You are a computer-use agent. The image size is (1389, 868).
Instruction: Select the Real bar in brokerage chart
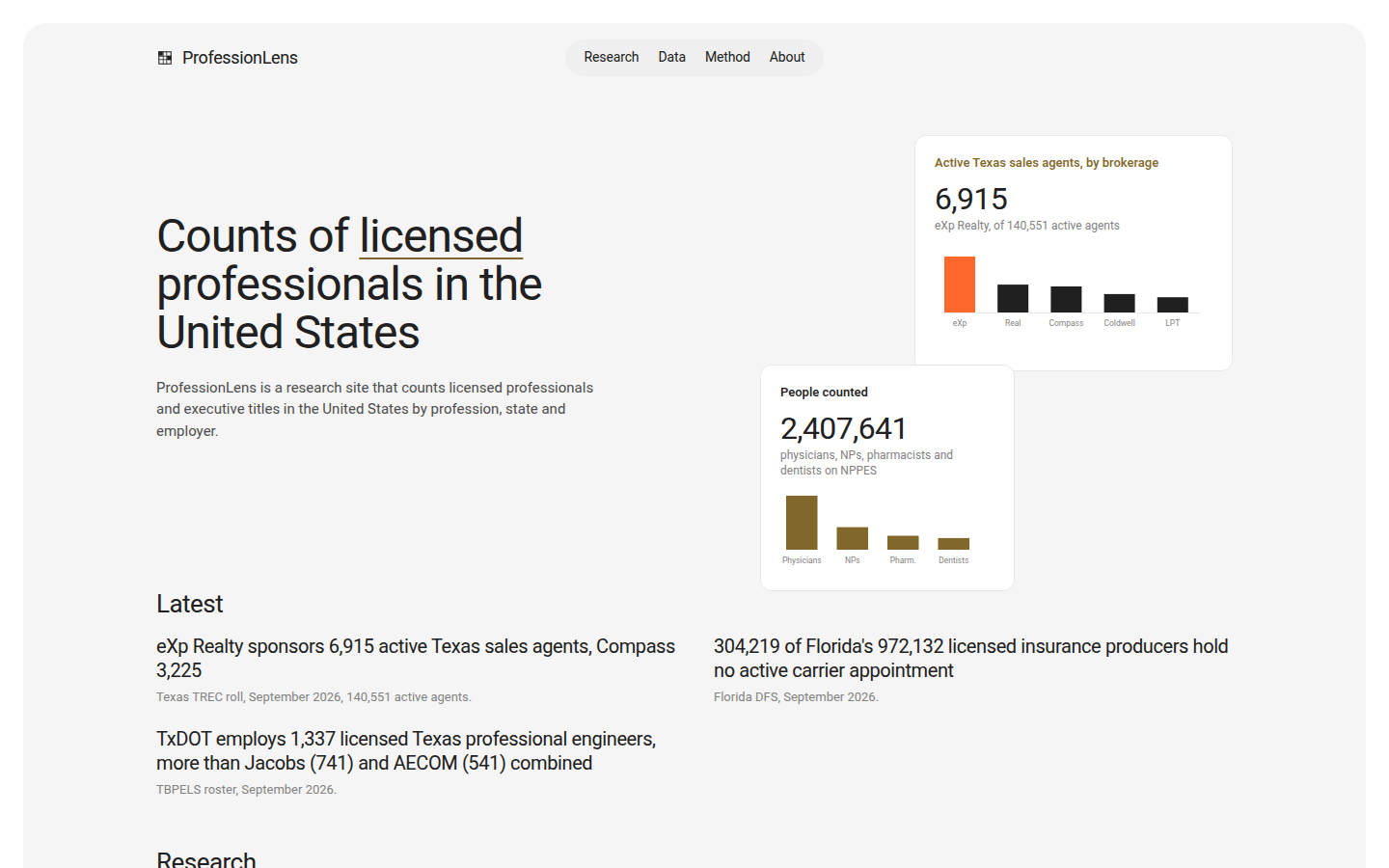pyautogui.click(x=1013, y=298)
